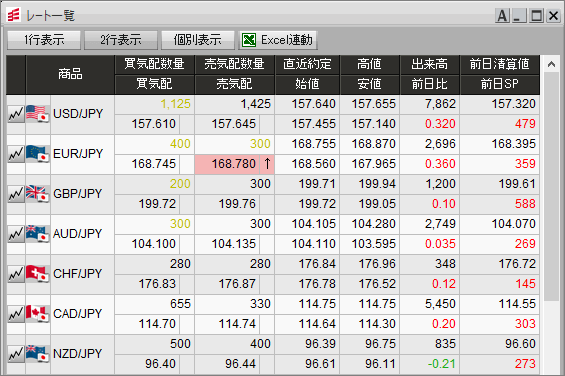
Task: Click the 買気配数量 column header
Action: (155, 65)
